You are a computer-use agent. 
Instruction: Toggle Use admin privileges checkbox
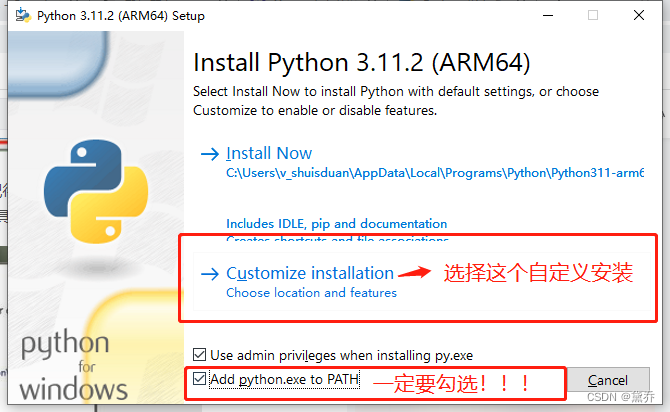(200, 354)
